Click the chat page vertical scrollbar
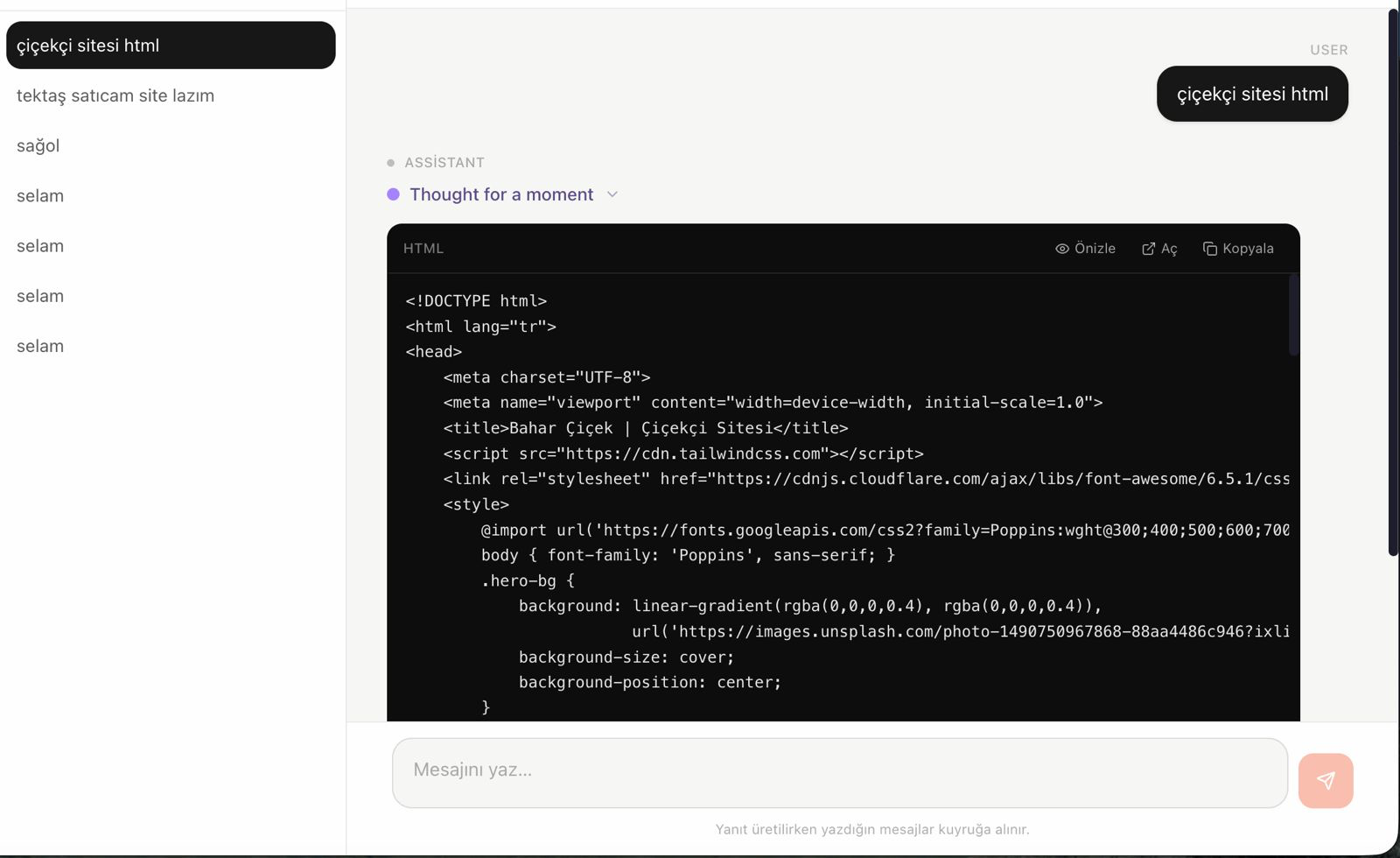 1393,282
